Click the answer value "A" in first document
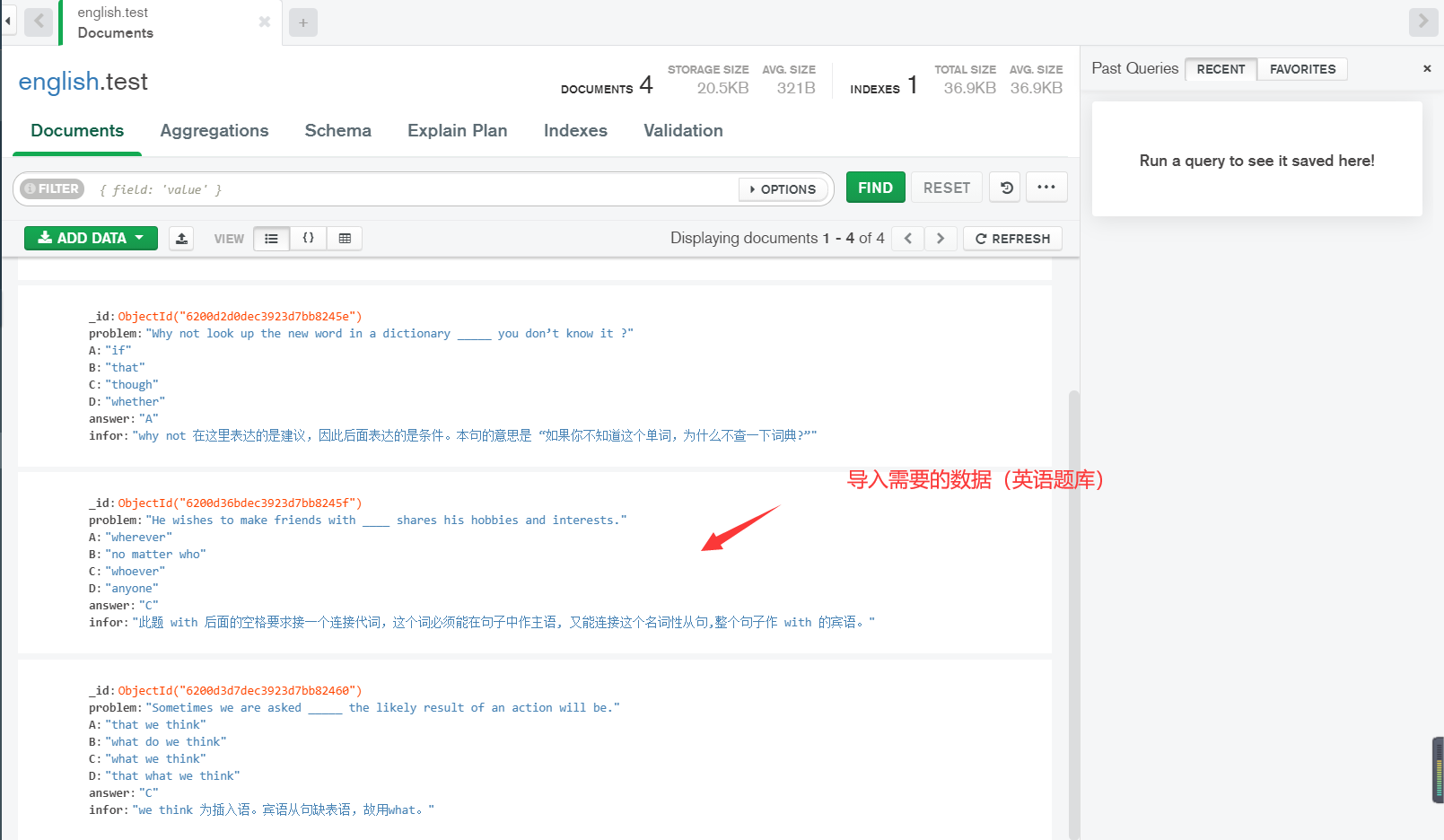The image size is (1444, 840). [149, 418]
